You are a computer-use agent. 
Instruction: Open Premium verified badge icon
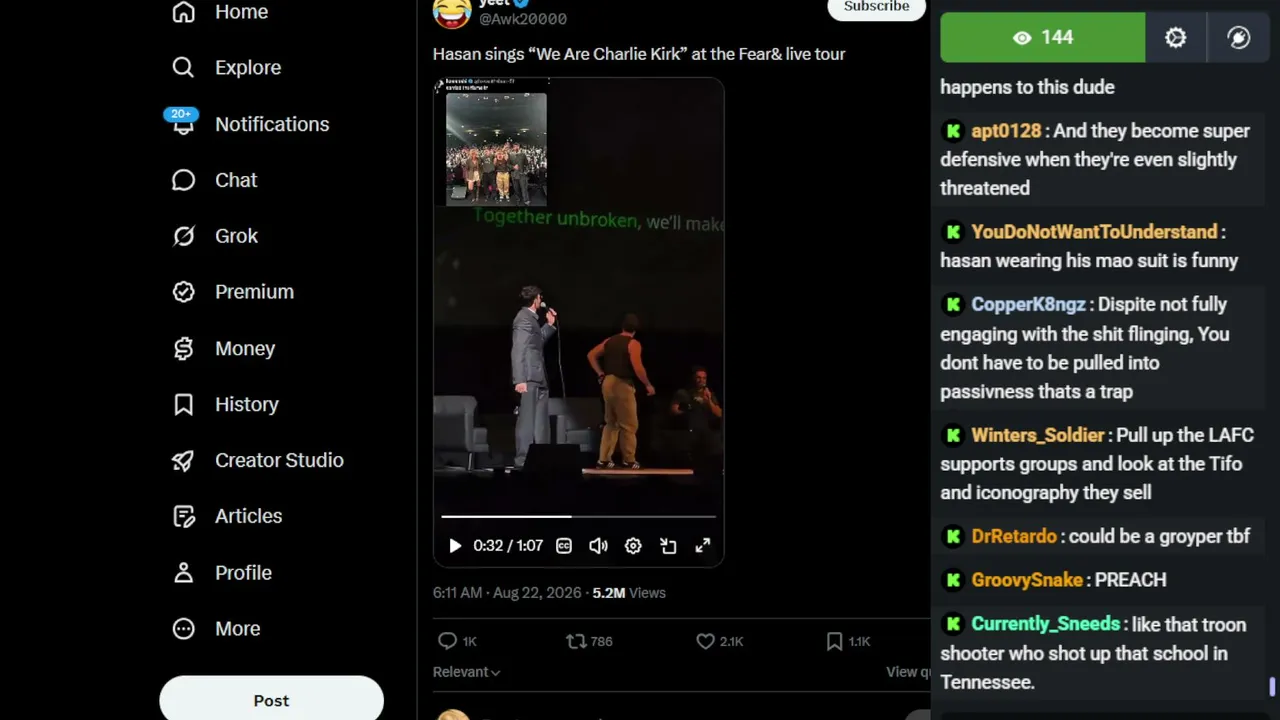pyautogui.click(x=183, y=292)
